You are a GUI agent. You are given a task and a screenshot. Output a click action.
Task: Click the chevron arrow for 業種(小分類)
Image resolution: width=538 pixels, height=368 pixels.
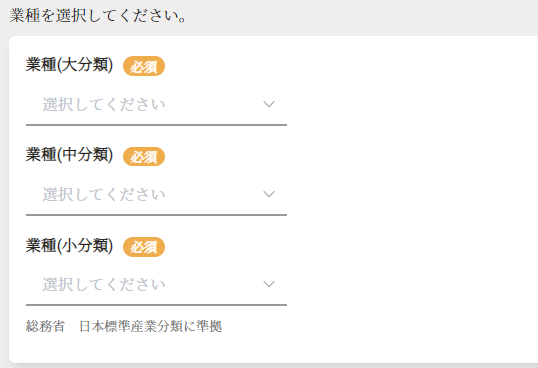tap(269, 284)
